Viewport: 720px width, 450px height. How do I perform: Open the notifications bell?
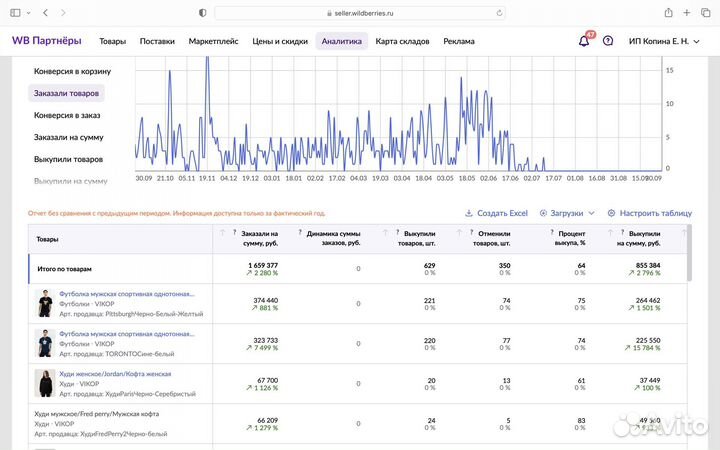tap(584, 41)
